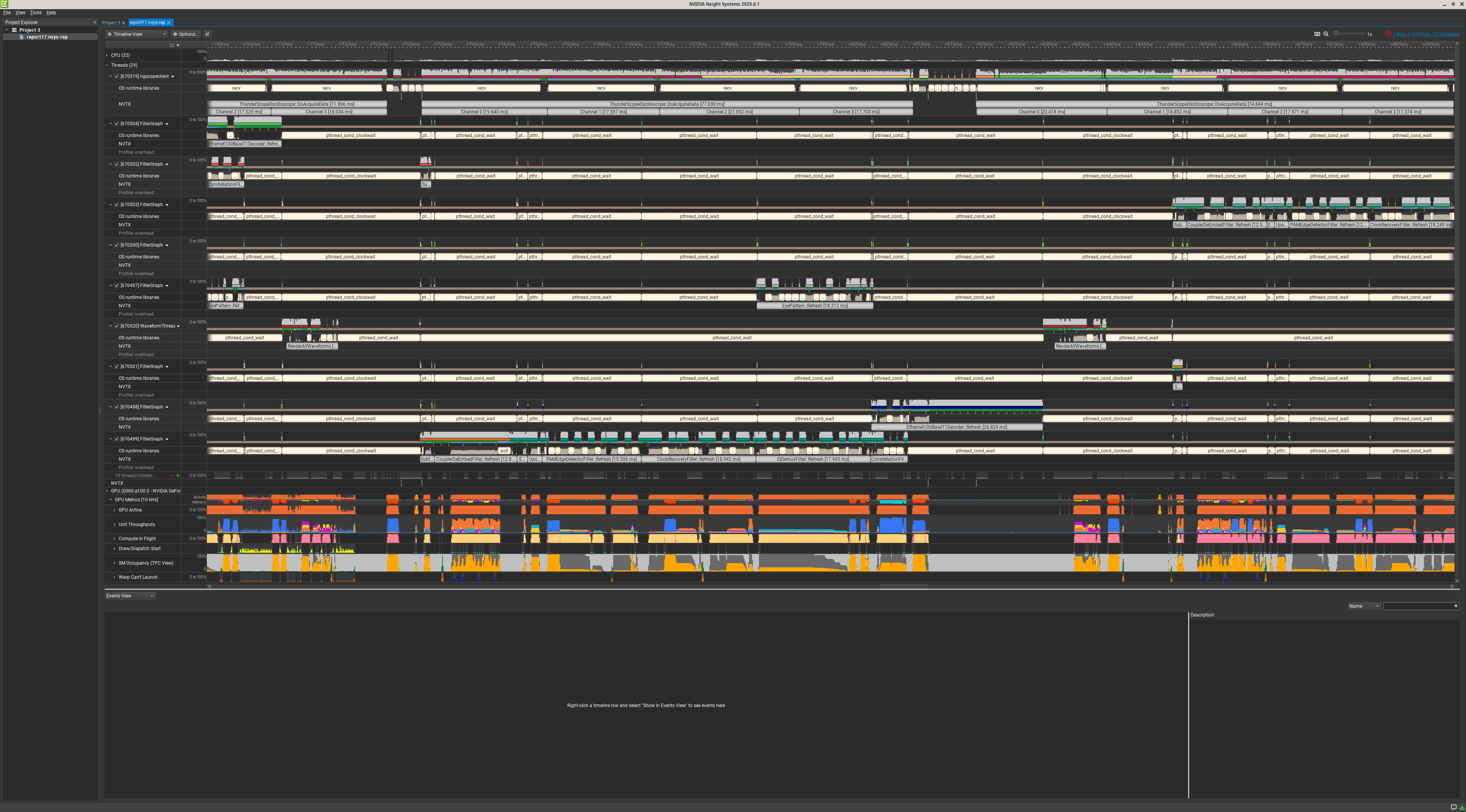The image size is (1466, 812).
Task: Close the Project Explorer panel
Action: point(94,23)
